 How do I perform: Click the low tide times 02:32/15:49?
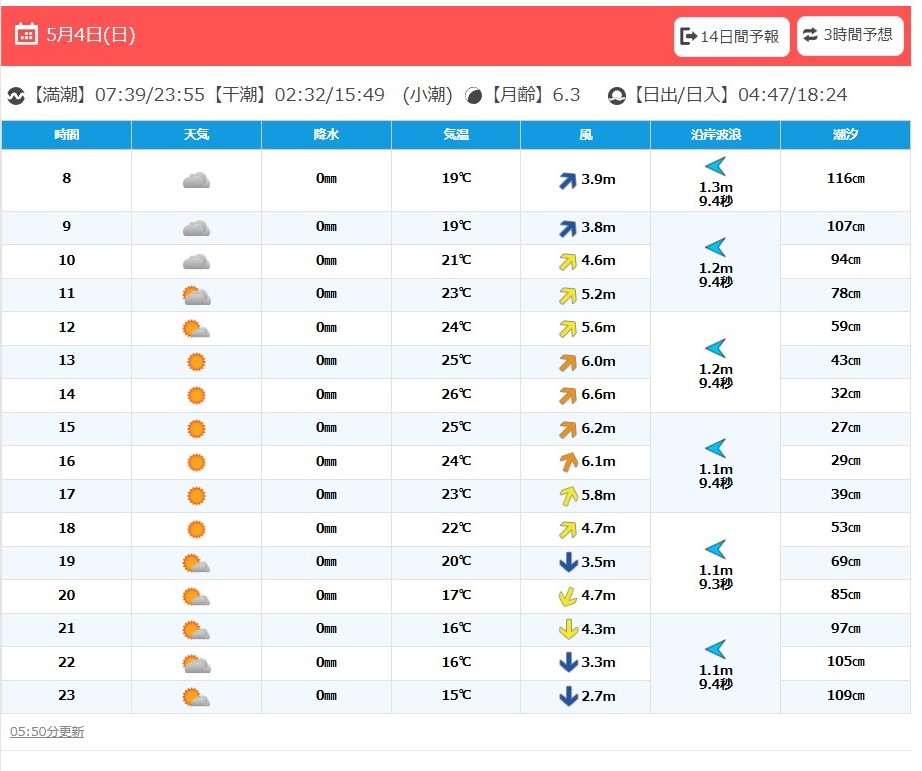click(329, 95)
